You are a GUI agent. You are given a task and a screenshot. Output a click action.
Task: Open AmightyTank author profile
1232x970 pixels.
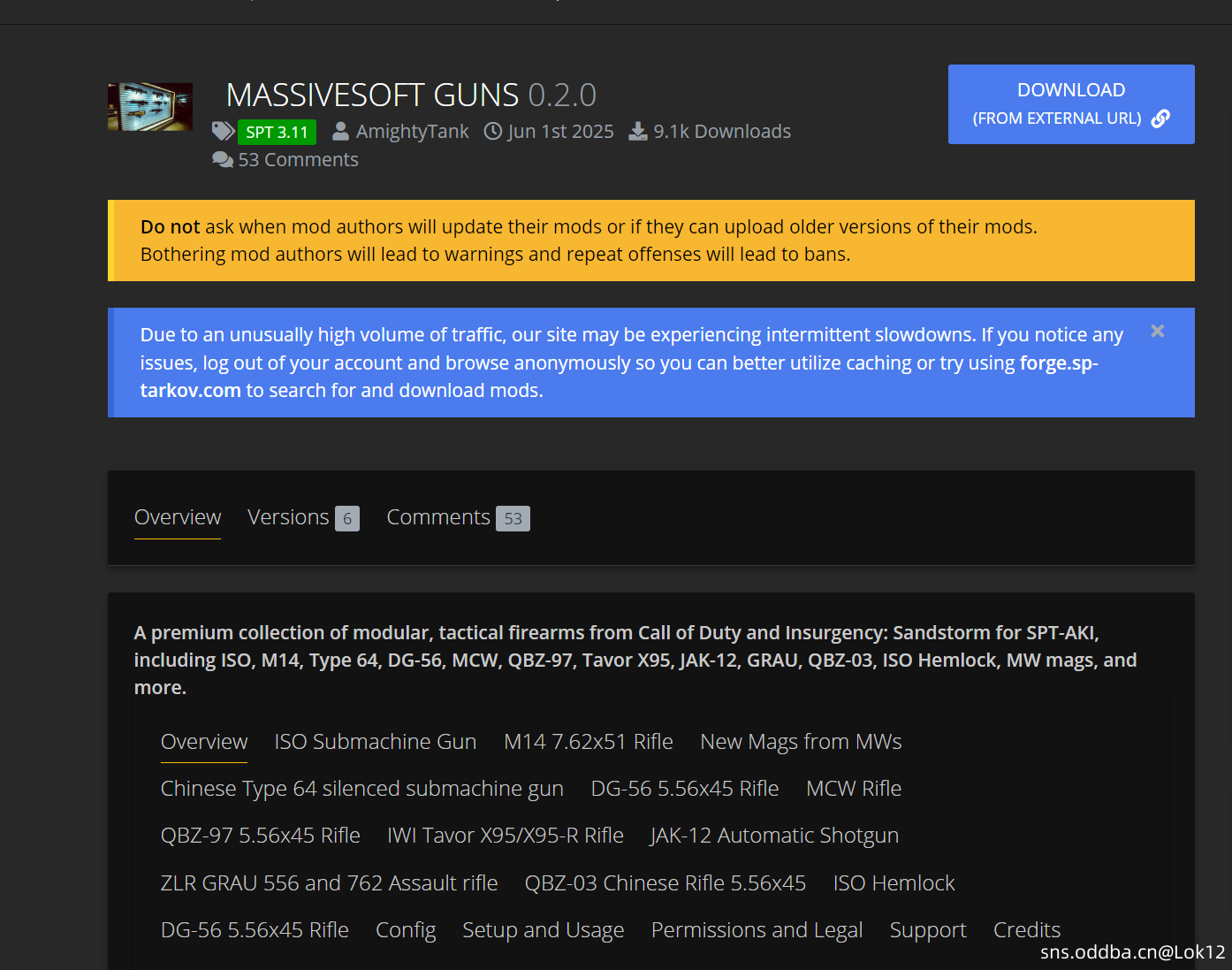coord(412,132)
